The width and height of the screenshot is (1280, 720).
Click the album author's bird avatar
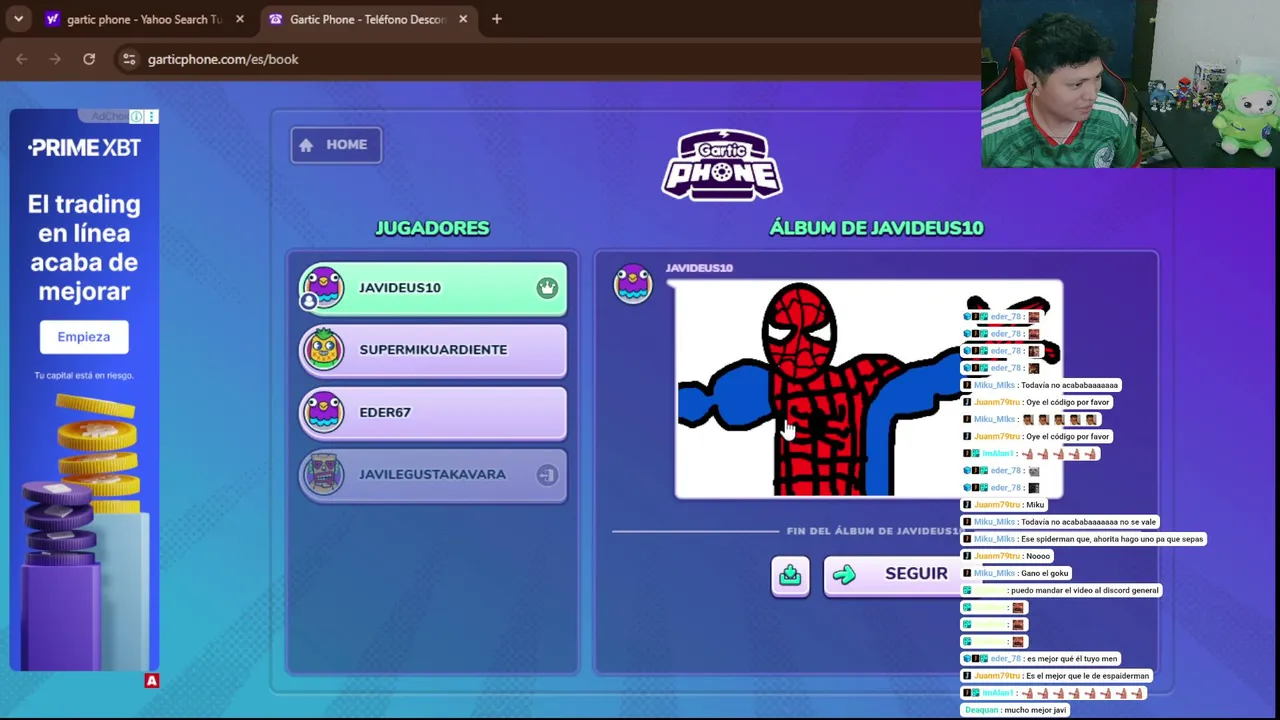pyautogui.click(x=633, y=284)
